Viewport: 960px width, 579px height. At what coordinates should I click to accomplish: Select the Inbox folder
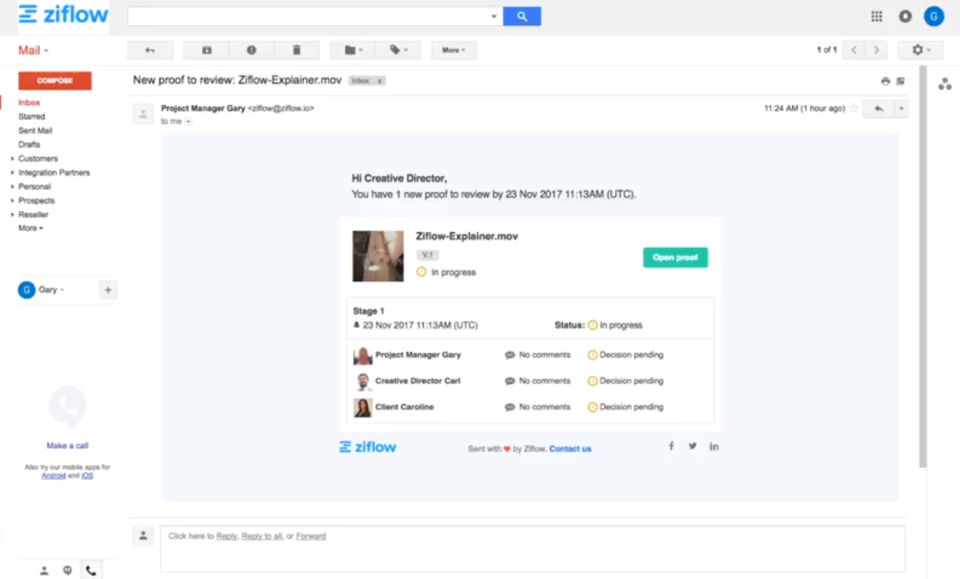click(29, 102)
